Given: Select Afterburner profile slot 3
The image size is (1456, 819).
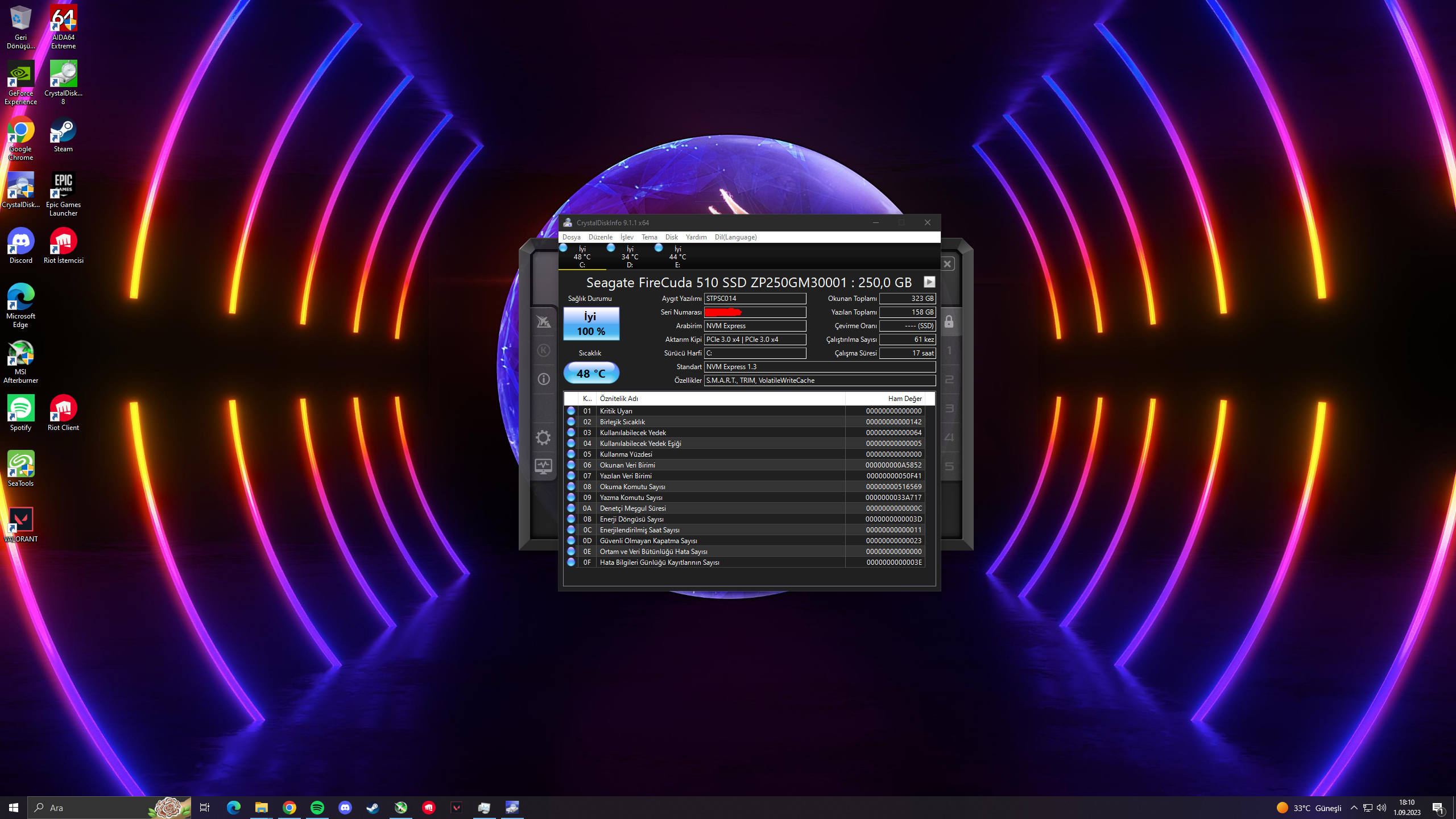Looking at the screenshot, I should pos(949,408).
